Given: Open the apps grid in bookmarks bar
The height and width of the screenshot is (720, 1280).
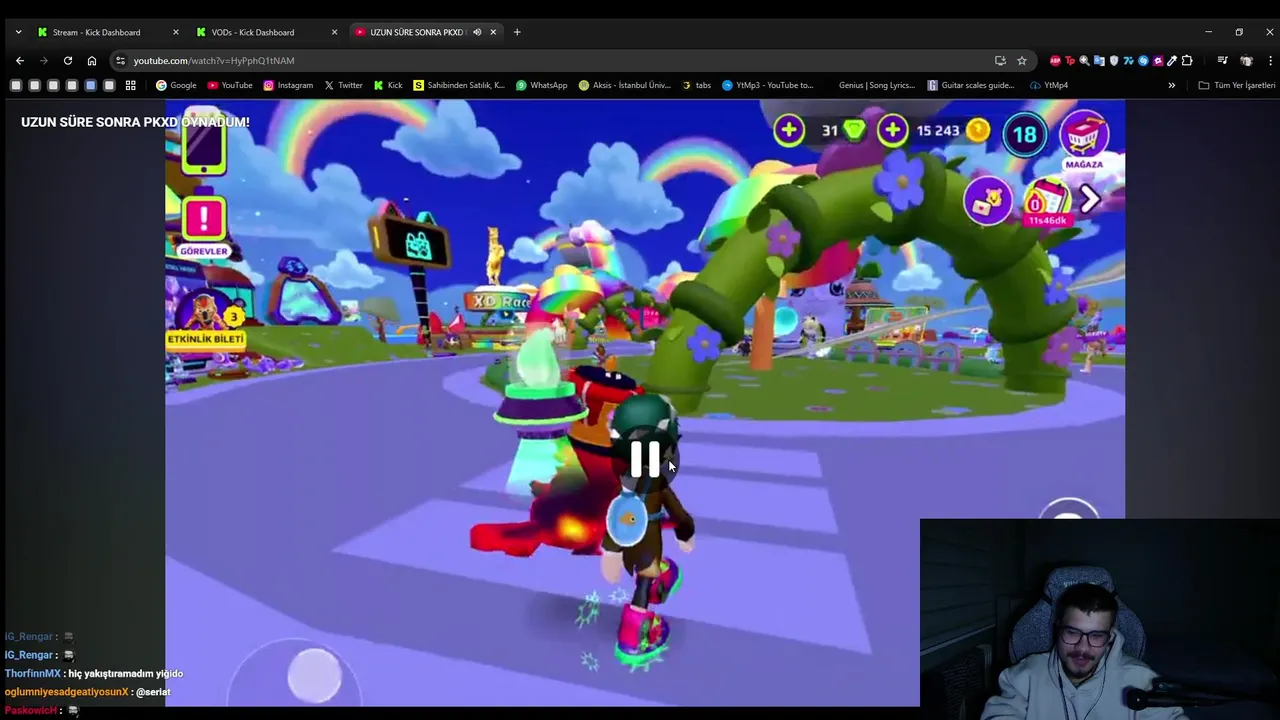Looking at the screenshot, I should (130, 85).
